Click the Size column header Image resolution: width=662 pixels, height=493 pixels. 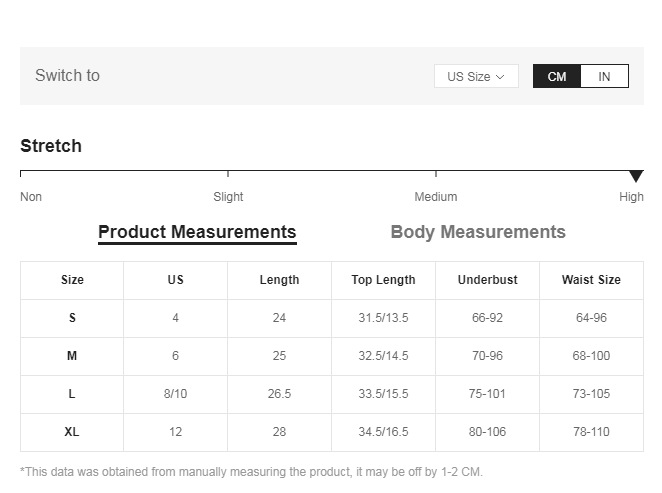tap(72, 280)
